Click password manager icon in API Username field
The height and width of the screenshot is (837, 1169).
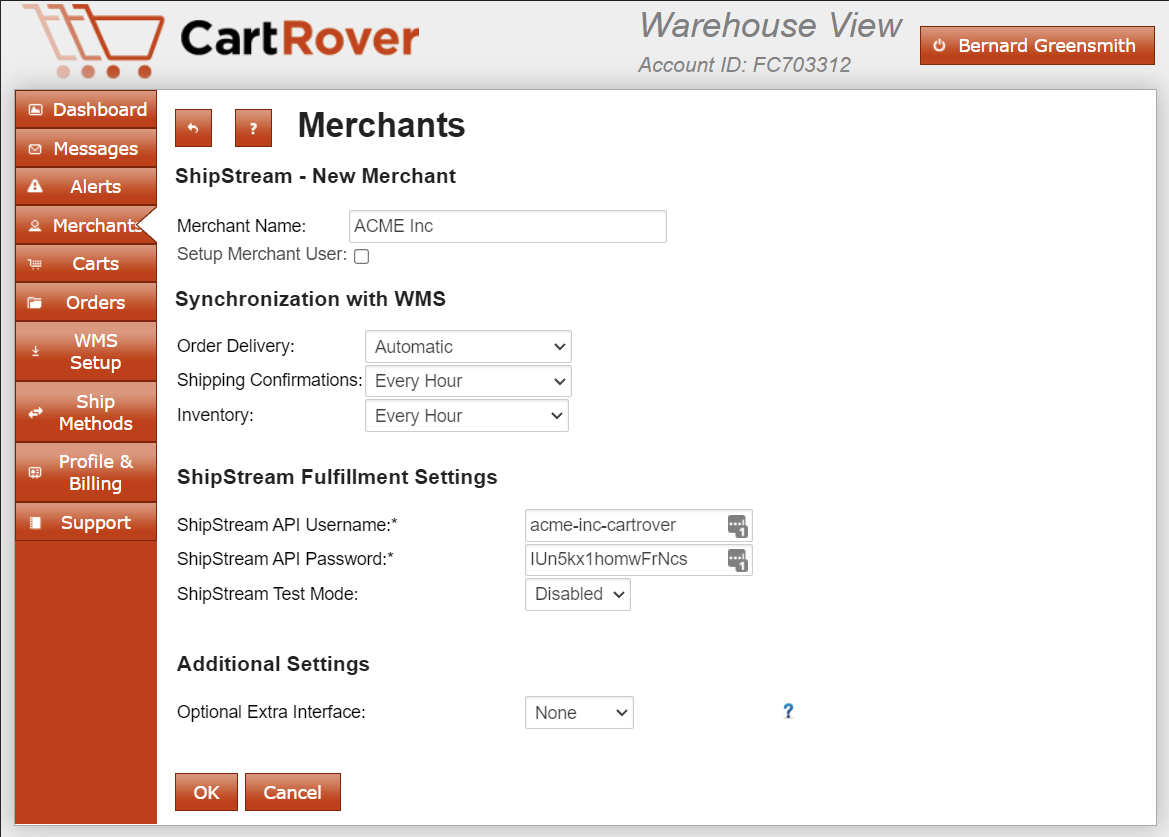tap(737, 525)
